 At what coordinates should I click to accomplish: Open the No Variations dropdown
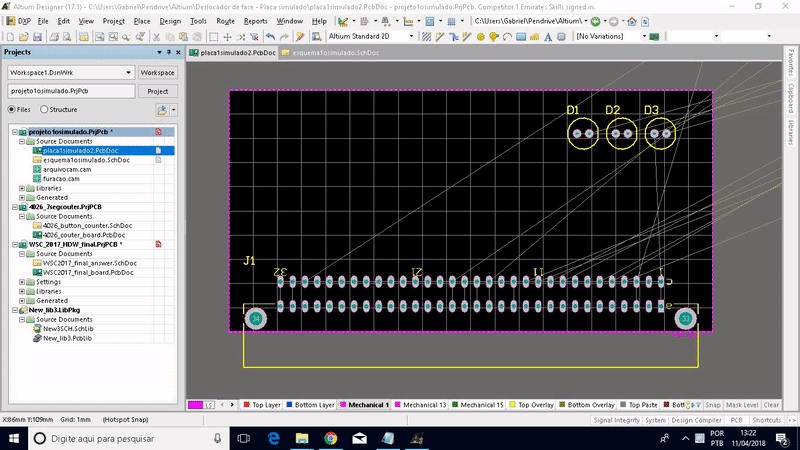click(644, 36)
